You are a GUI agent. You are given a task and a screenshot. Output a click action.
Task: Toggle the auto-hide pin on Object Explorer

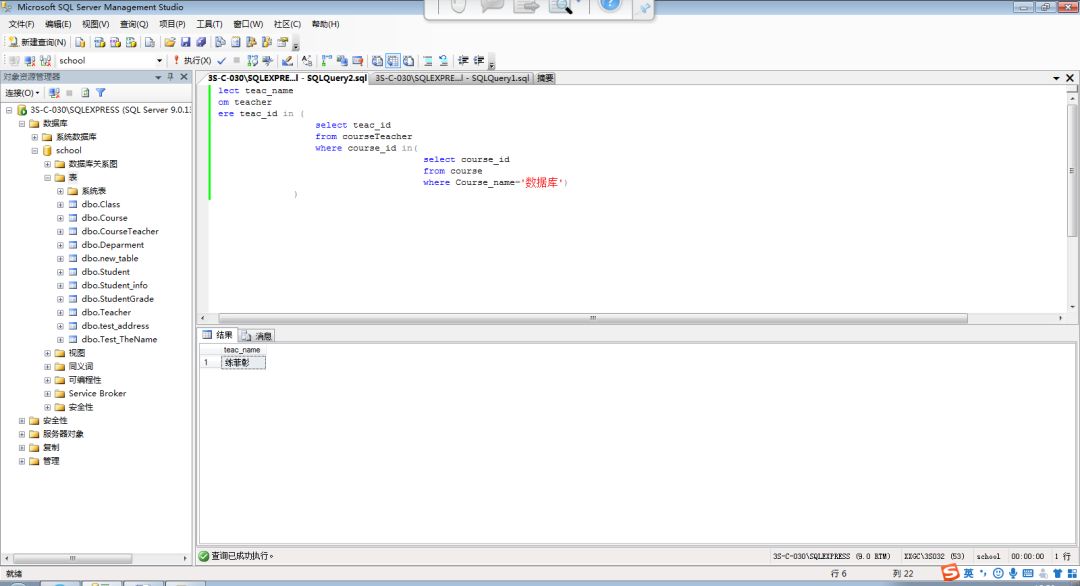(170, 77)
